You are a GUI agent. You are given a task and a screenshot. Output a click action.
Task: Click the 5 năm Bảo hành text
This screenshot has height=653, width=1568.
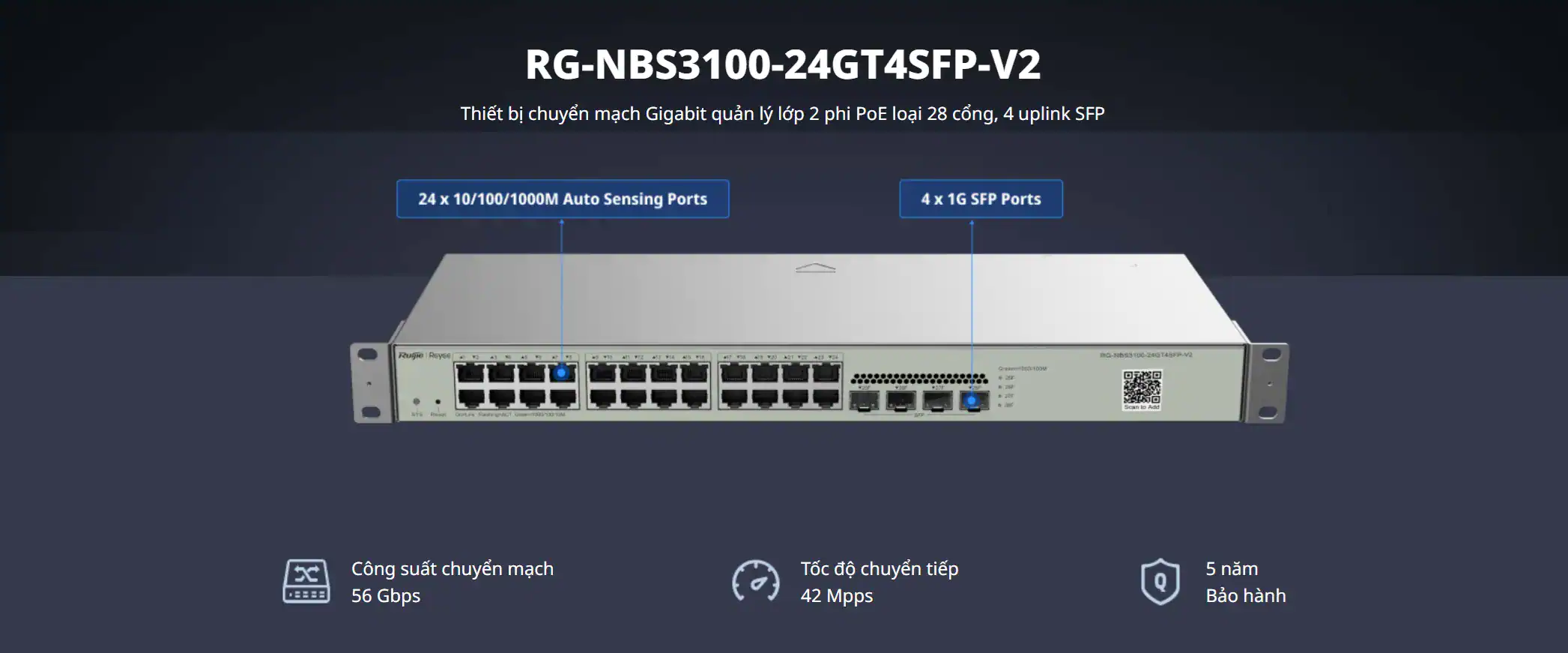pyautogui.click(x=1245, y=582)
